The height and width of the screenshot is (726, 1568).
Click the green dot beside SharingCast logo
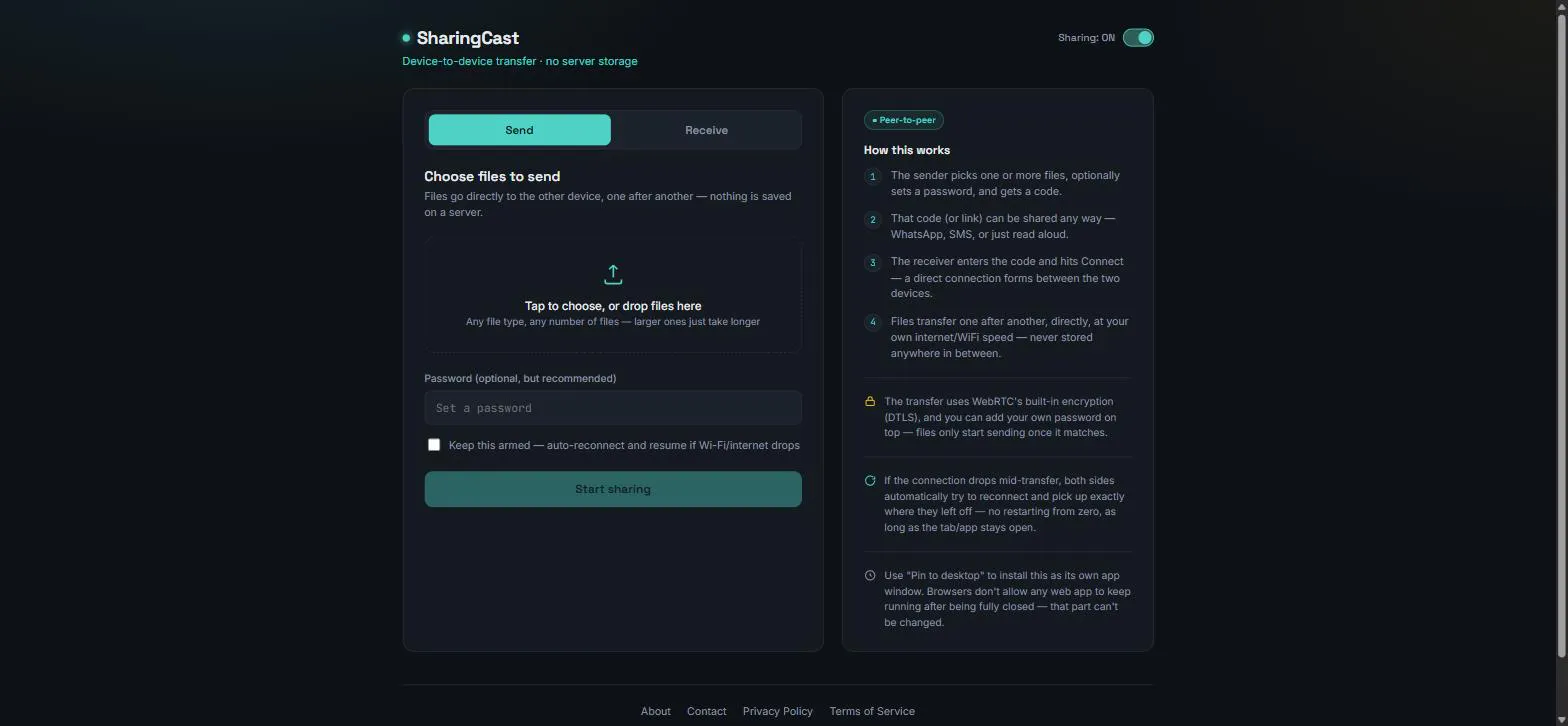point(406,38)
